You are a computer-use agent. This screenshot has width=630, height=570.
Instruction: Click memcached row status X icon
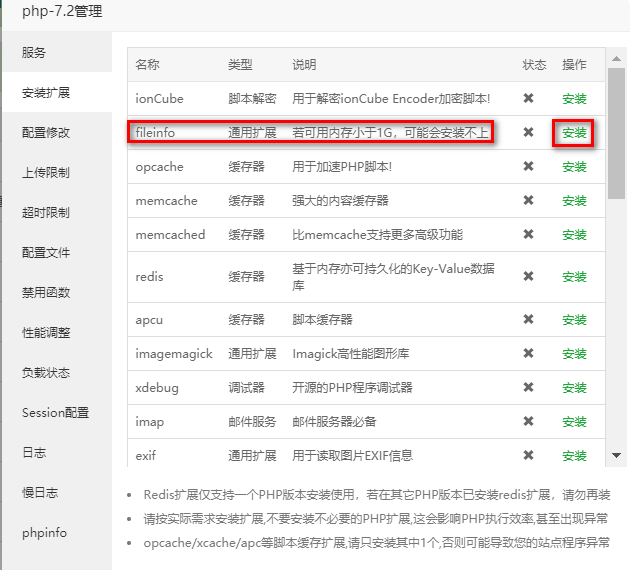(x=528, y=234)
